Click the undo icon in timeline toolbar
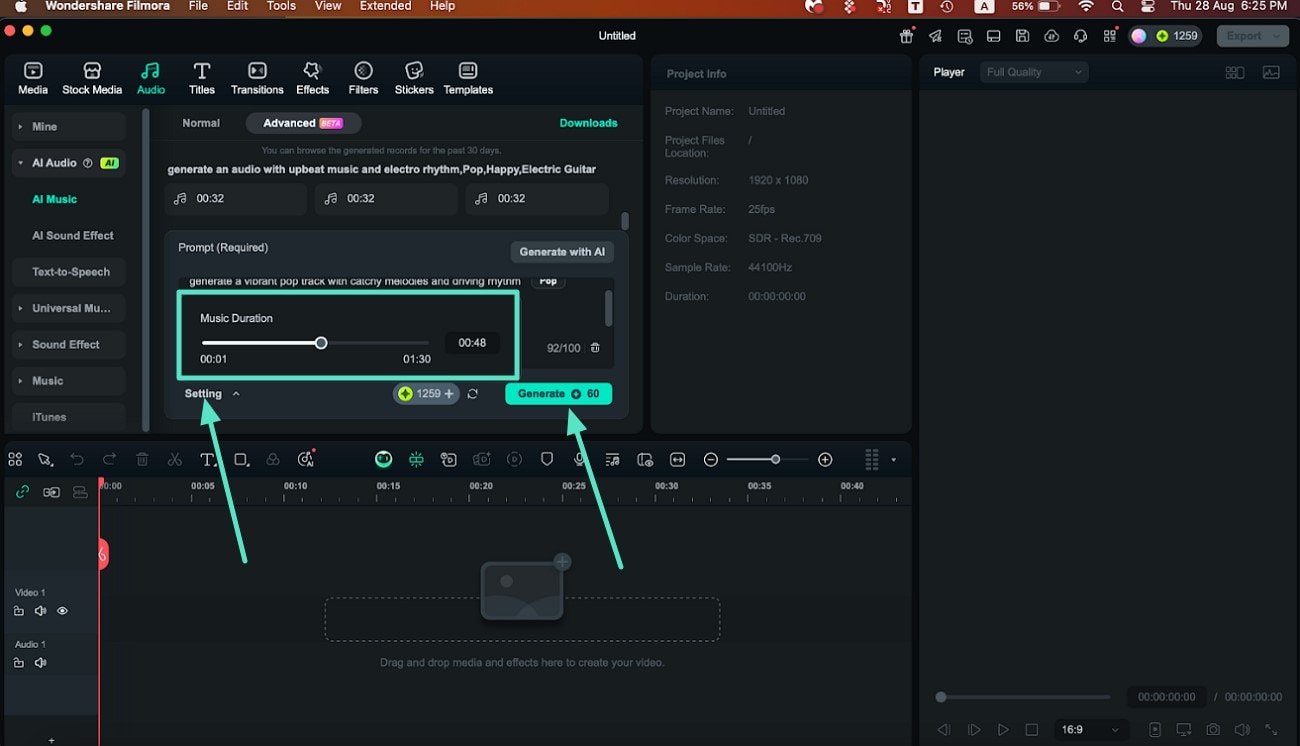This screenshot has height=746, width=1300. point(77,460)
